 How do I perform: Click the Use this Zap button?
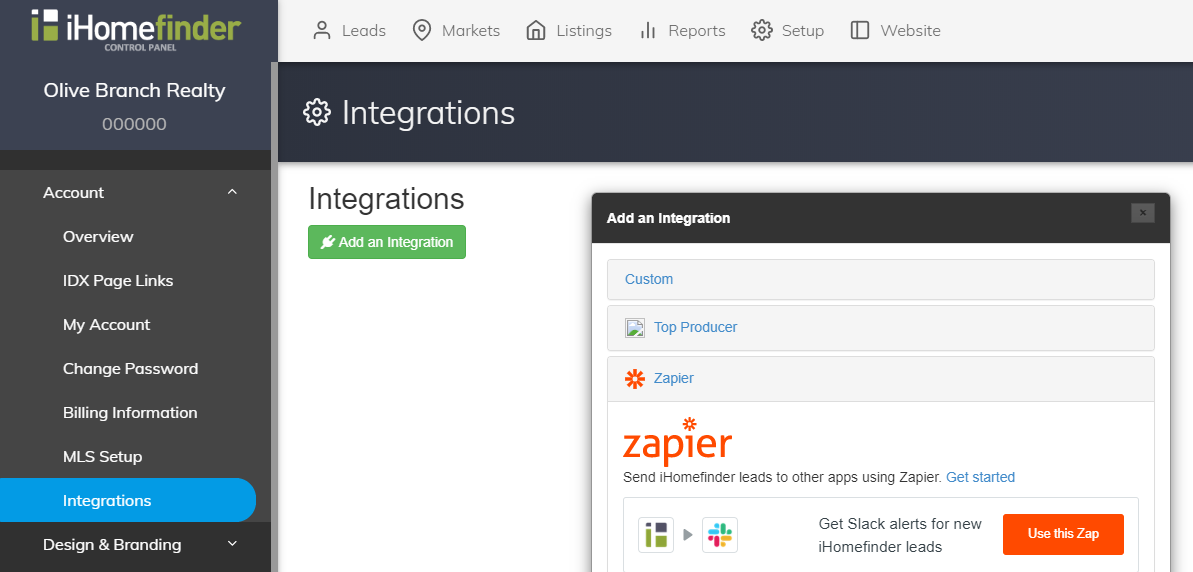[x=1063, y=534]
